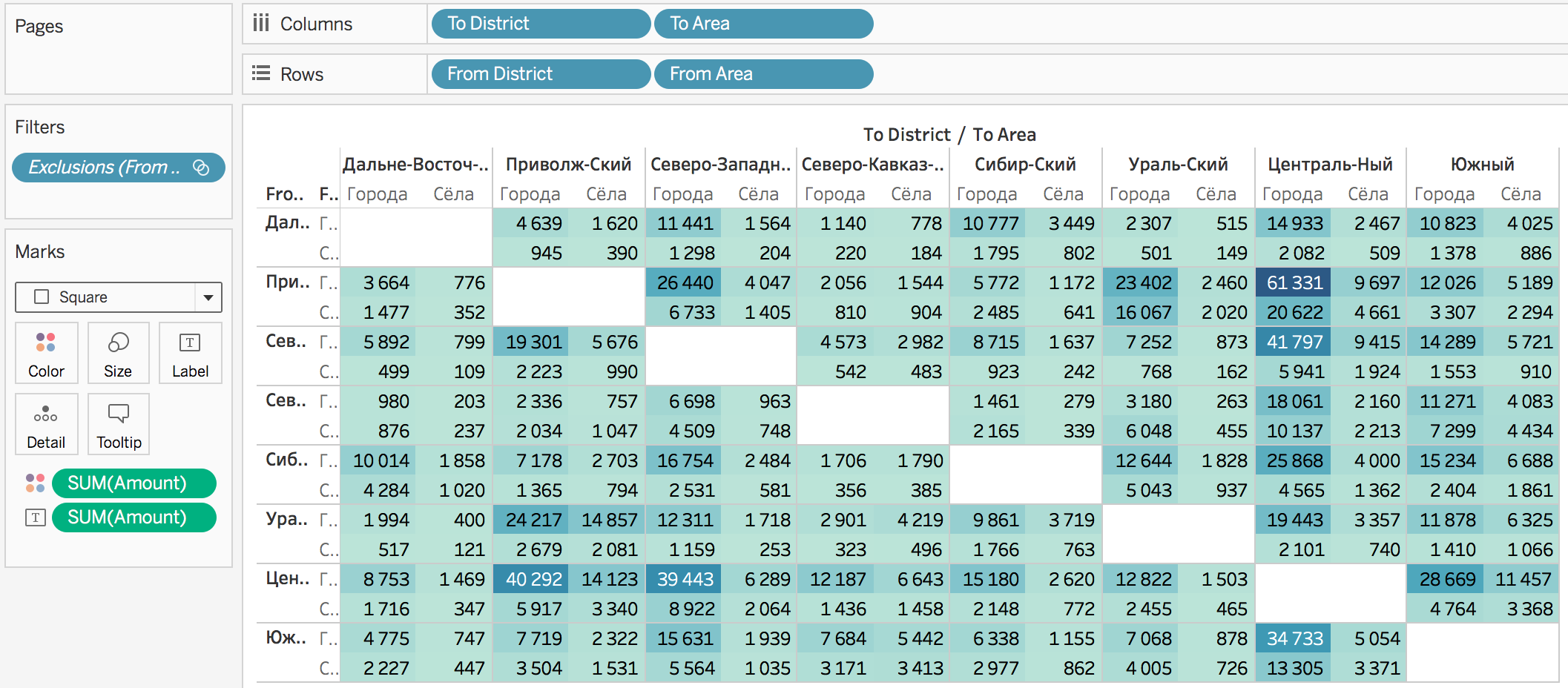Click the Columns shelf grid icon
Viewport: 1568px width, 688px height.
[x=260, y=24]
